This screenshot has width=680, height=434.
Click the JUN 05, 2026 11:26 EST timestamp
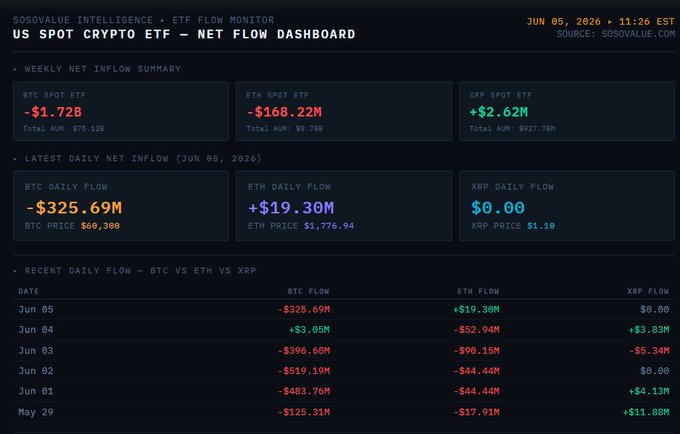pos(601,22)
